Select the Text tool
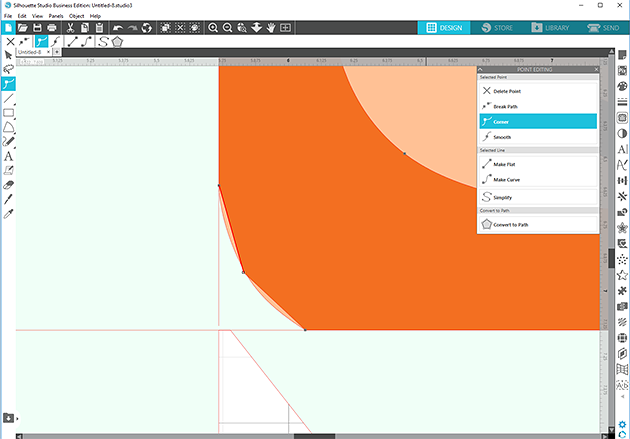Screen dimensions: 630x439 8,156
